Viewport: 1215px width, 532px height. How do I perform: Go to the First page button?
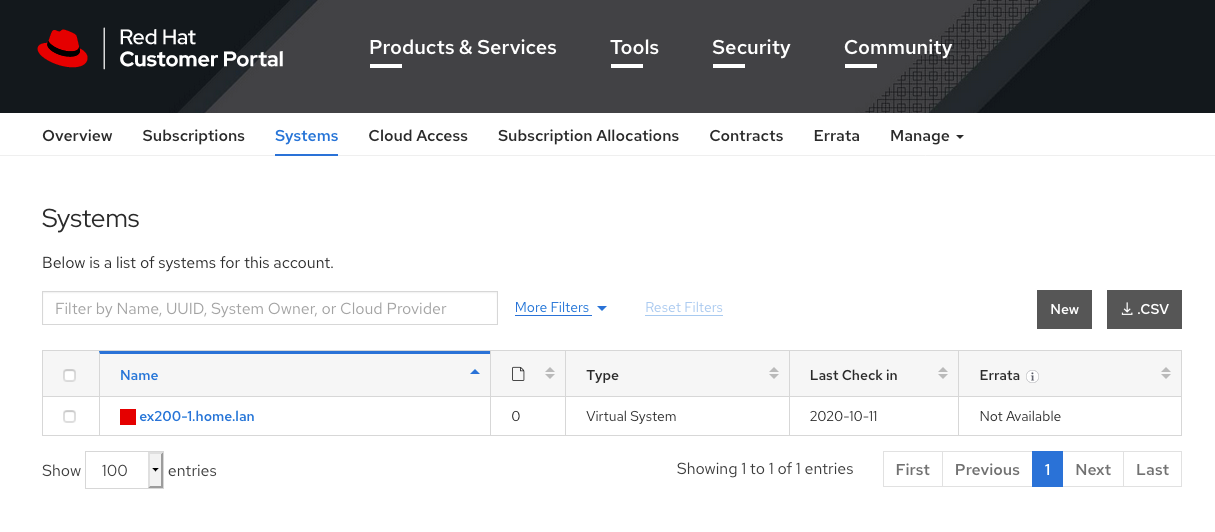click(x=913, y=469)
